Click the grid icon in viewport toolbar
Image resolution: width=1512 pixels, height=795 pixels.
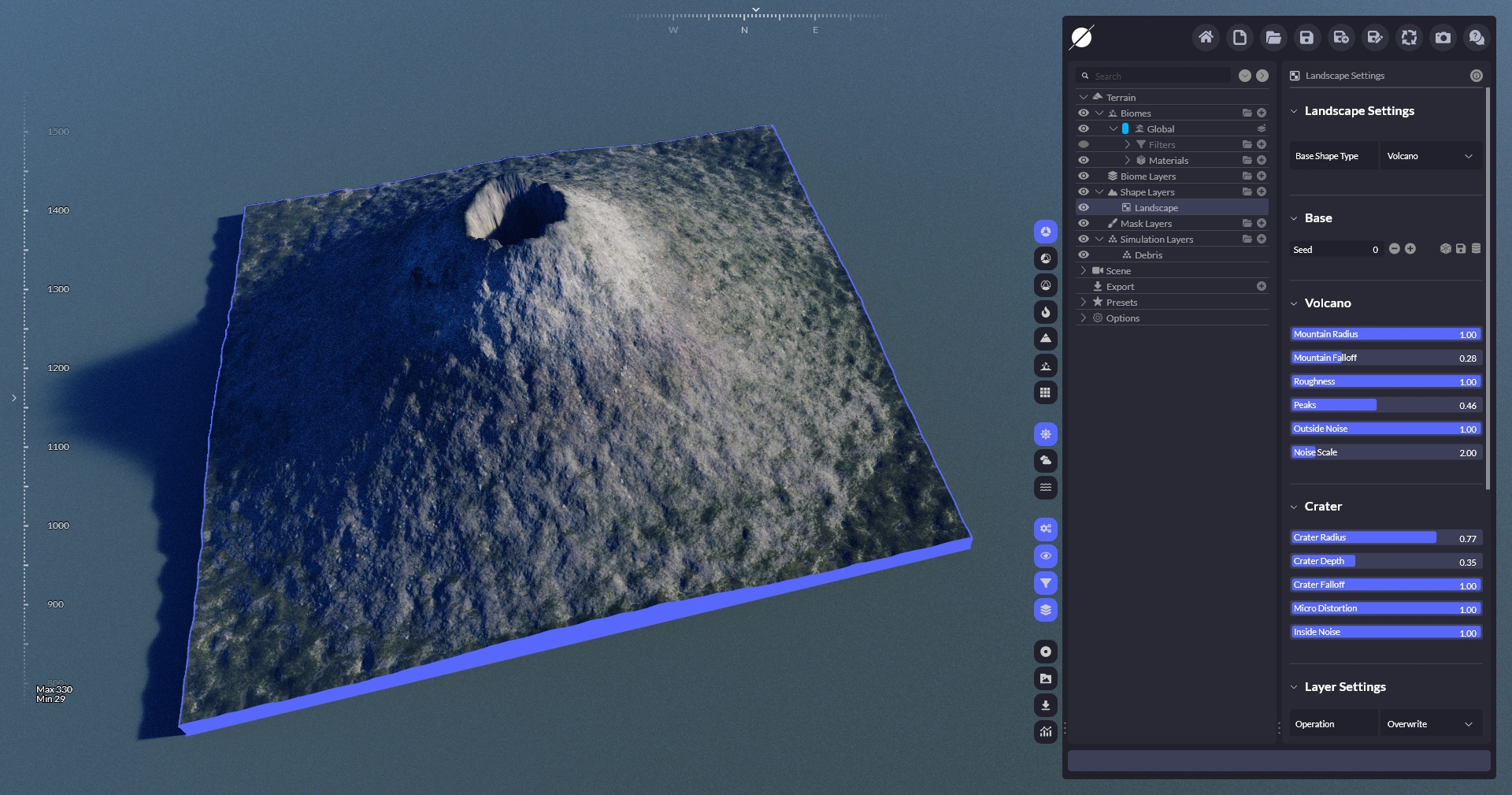(x=1045, y=392)
